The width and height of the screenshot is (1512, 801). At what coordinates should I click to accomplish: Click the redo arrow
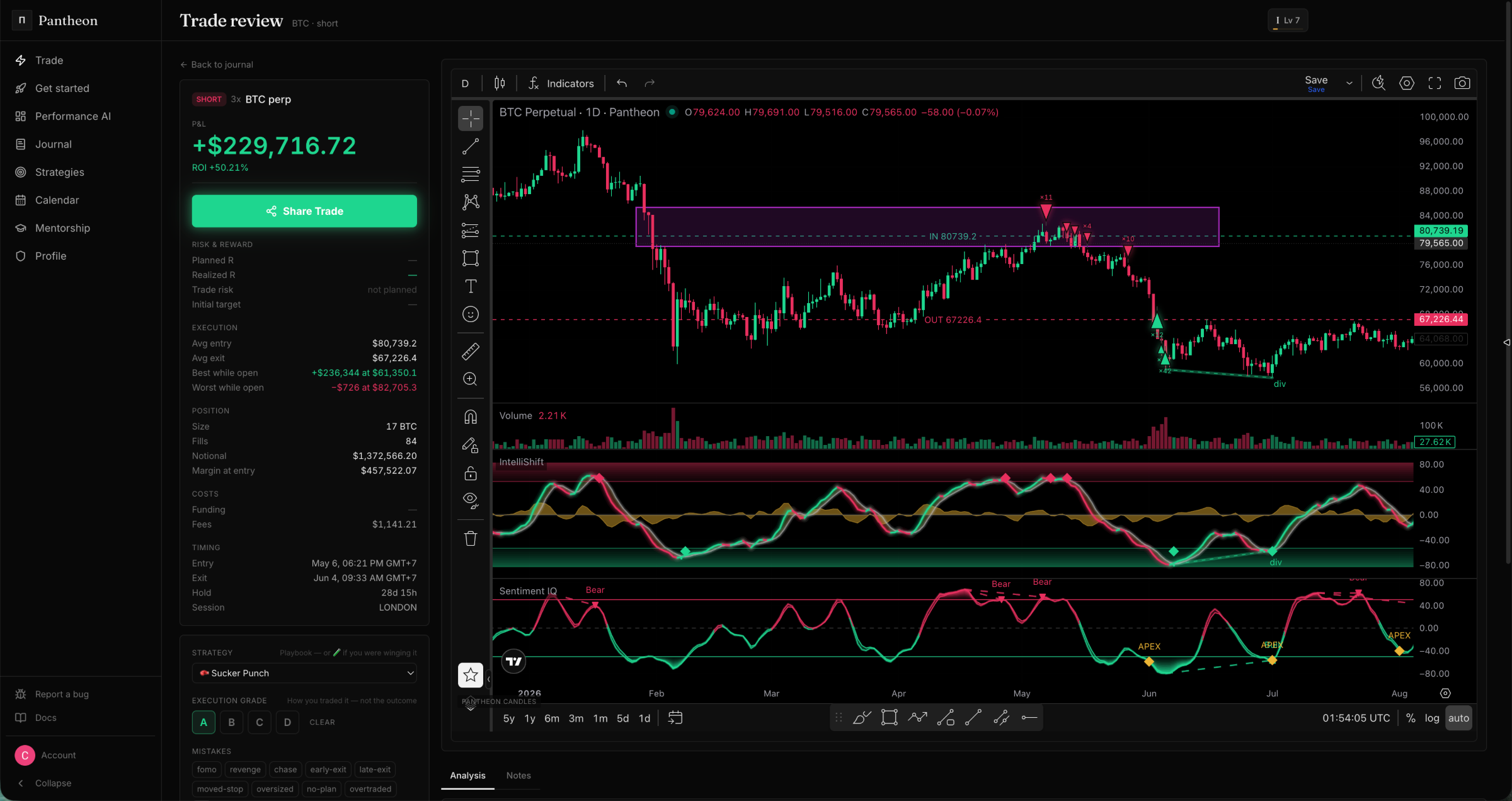click(x=650, y=83)
